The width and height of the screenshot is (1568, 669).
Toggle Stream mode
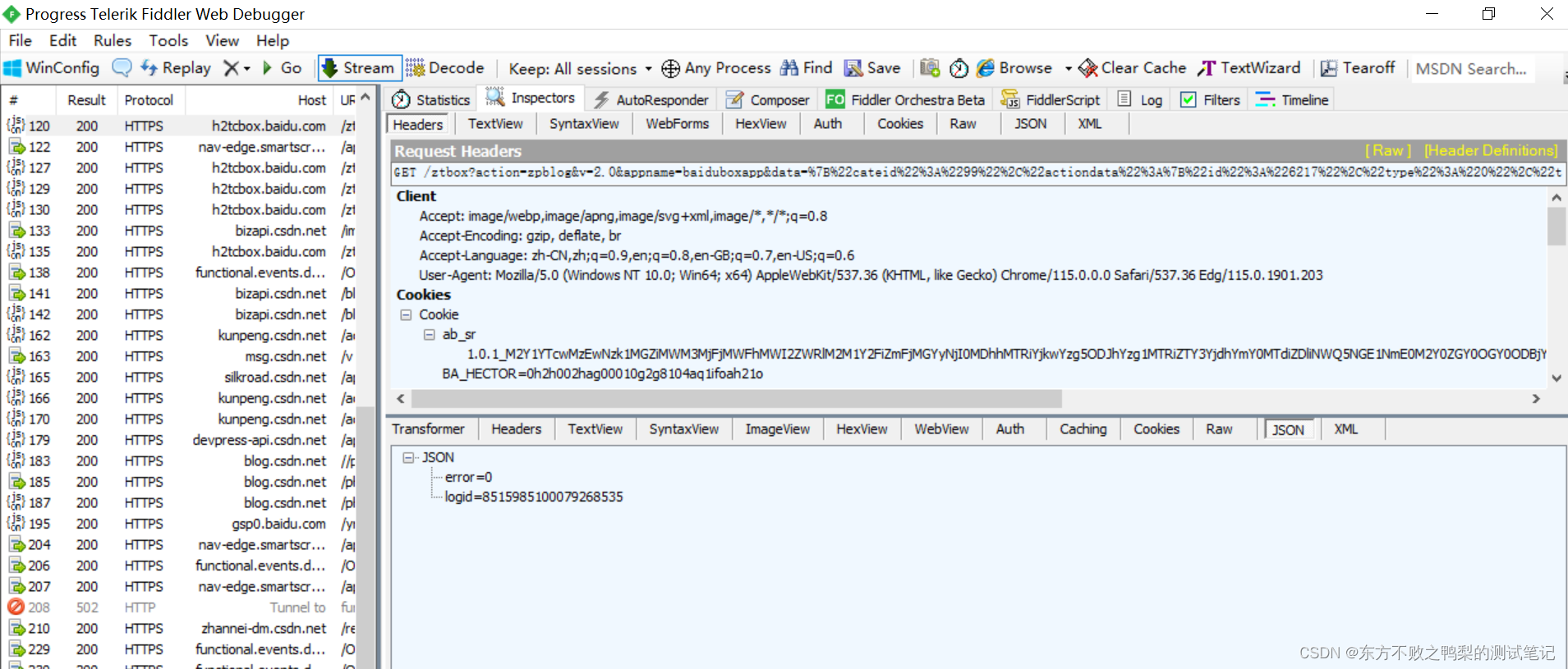tap(359, 68)
